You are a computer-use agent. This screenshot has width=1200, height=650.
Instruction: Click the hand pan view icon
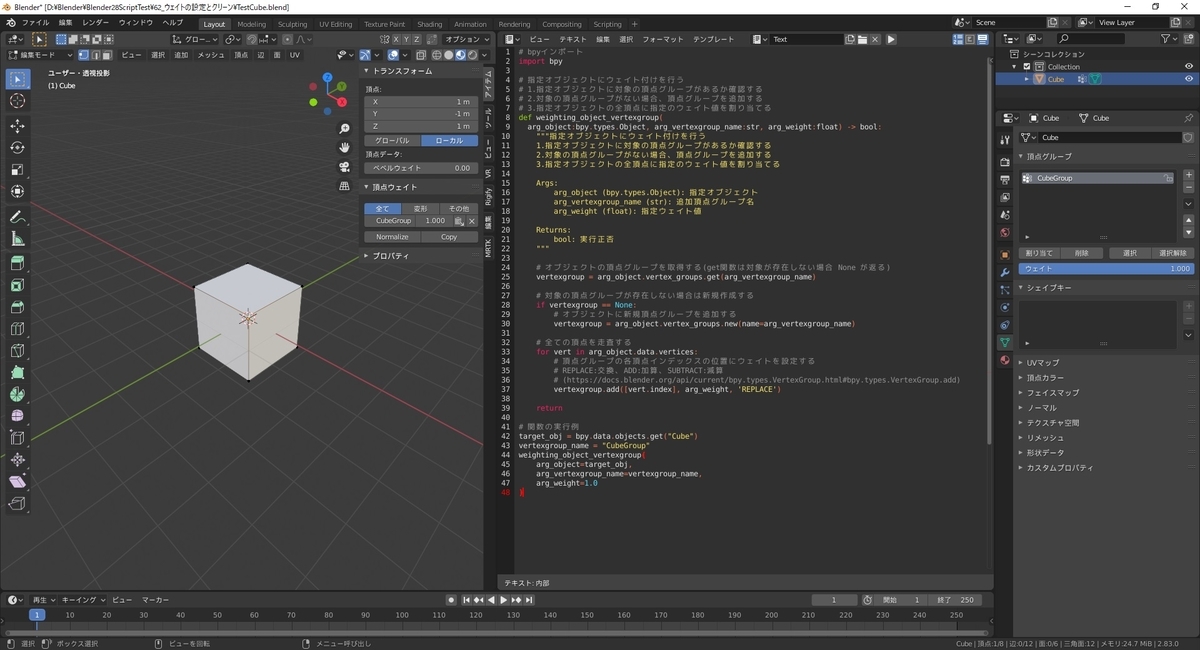(x=344, y=147)
